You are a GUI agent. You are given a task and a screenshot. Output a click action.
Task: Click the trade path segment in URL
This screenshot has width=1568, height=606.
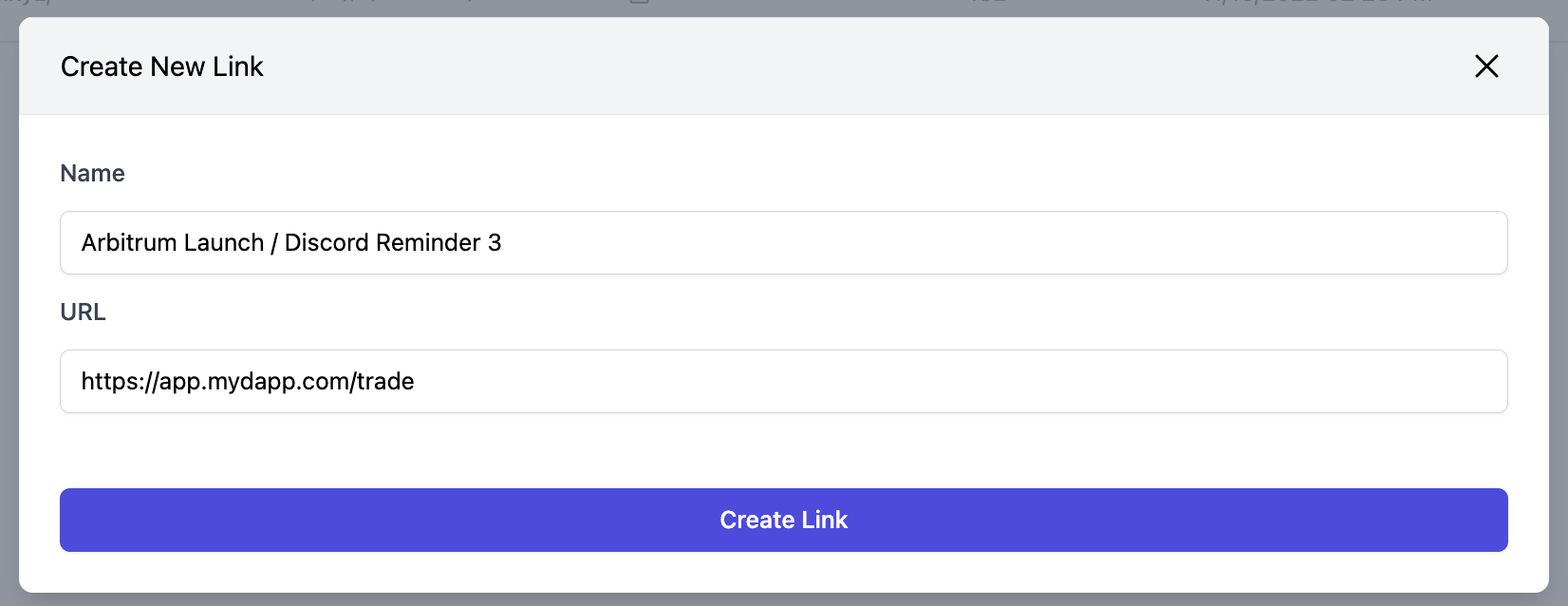pos(386,382)
